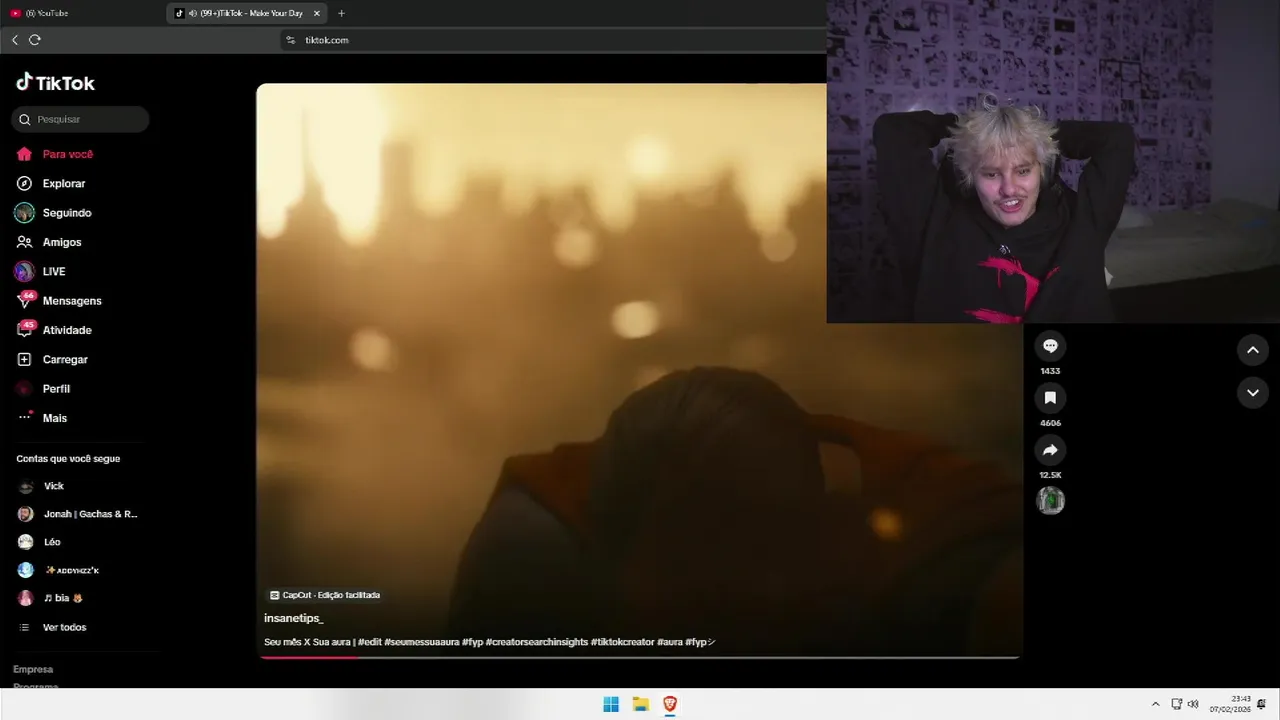The width and height of the screenshot is (1280, 720).
Task: Open the Windows notification bell
Action: pyautogui.click(x=1262, y=704)
